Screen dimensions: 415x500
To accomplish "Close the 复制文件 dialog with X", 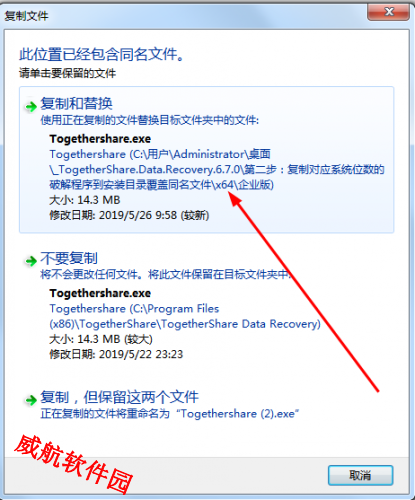I will click(388, 12).
